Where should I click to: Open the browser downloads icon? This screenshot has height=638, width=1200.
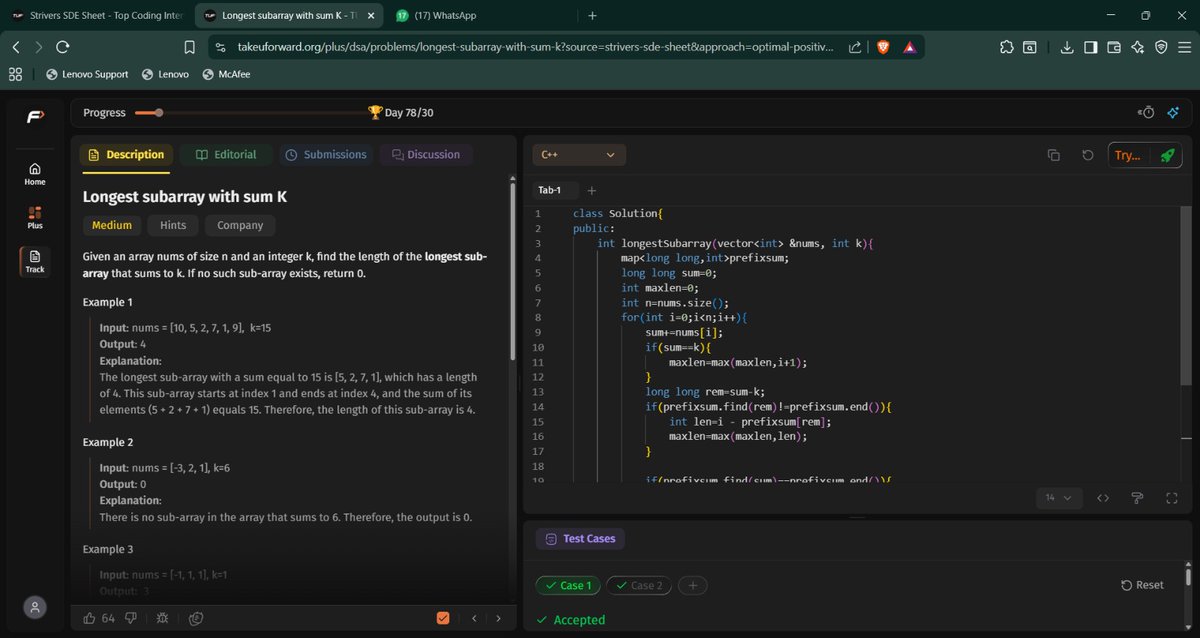pyautogui.click(x=1067, y=47)
